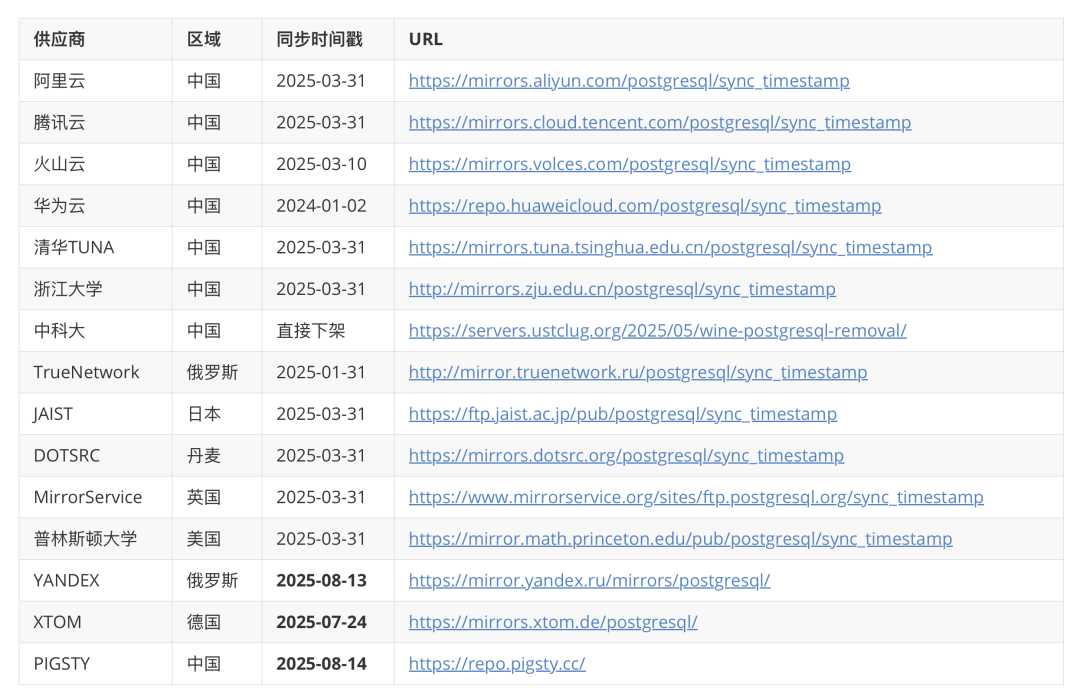
Task: Click the 2025-03-10 timestamp for 火山云
Action: click(x=321, y=165)
